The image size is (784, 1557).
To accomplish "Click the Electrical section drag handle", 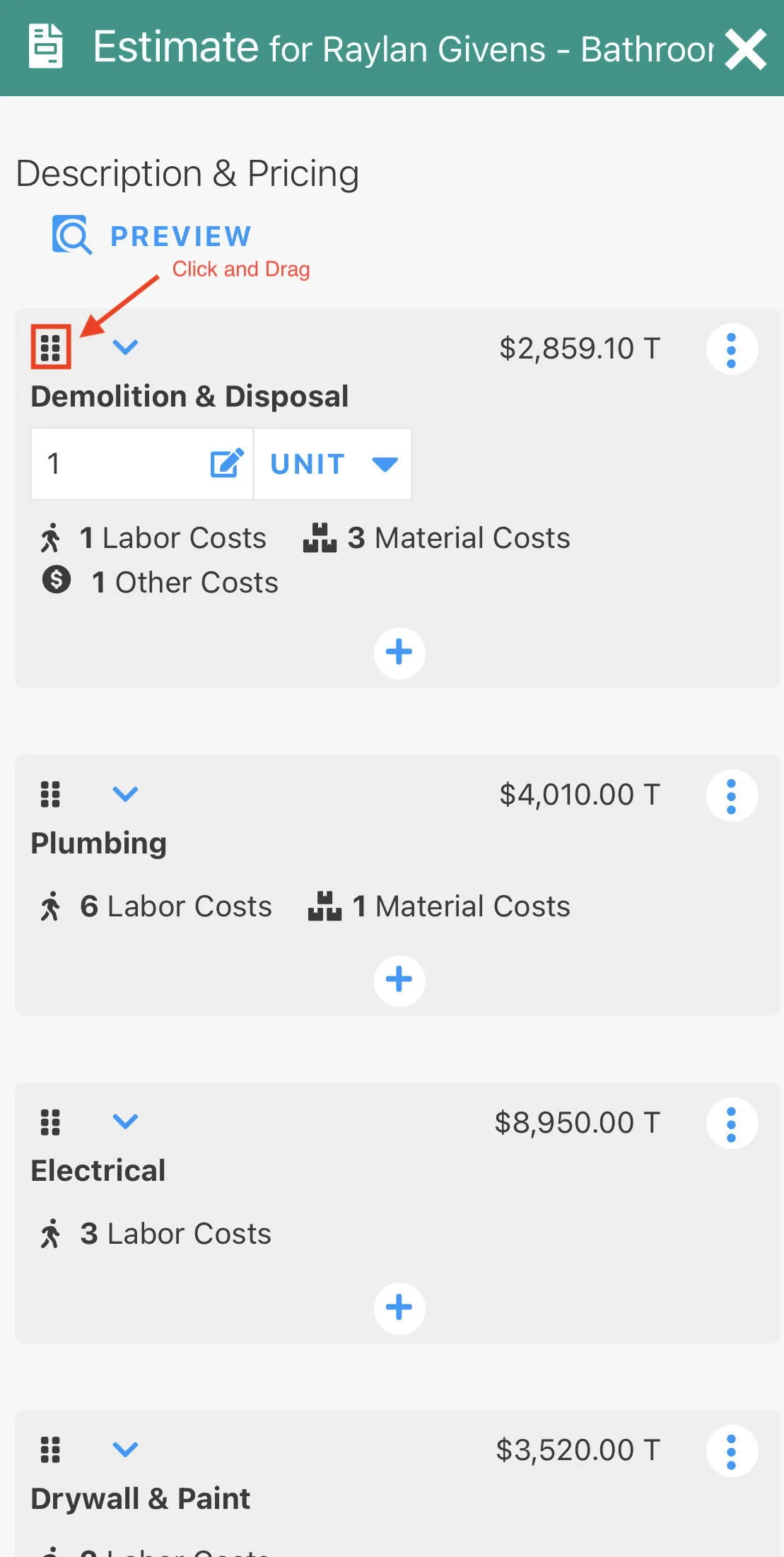I will (x=50, y=1122).
